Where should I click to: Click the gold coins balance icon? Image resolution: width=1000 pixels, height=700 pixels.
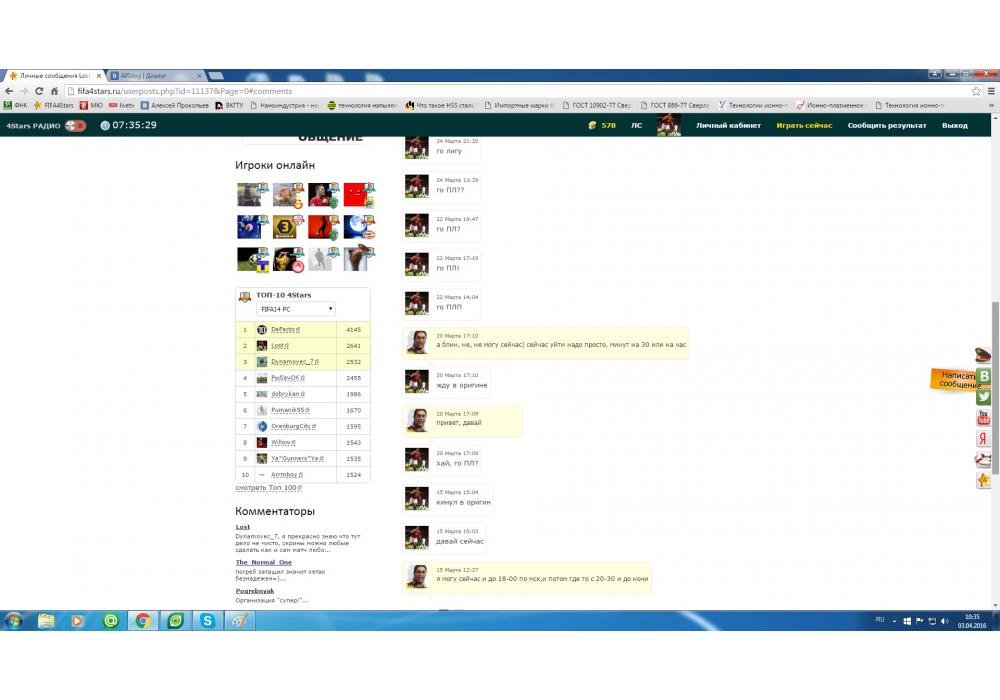coord(592,126)
